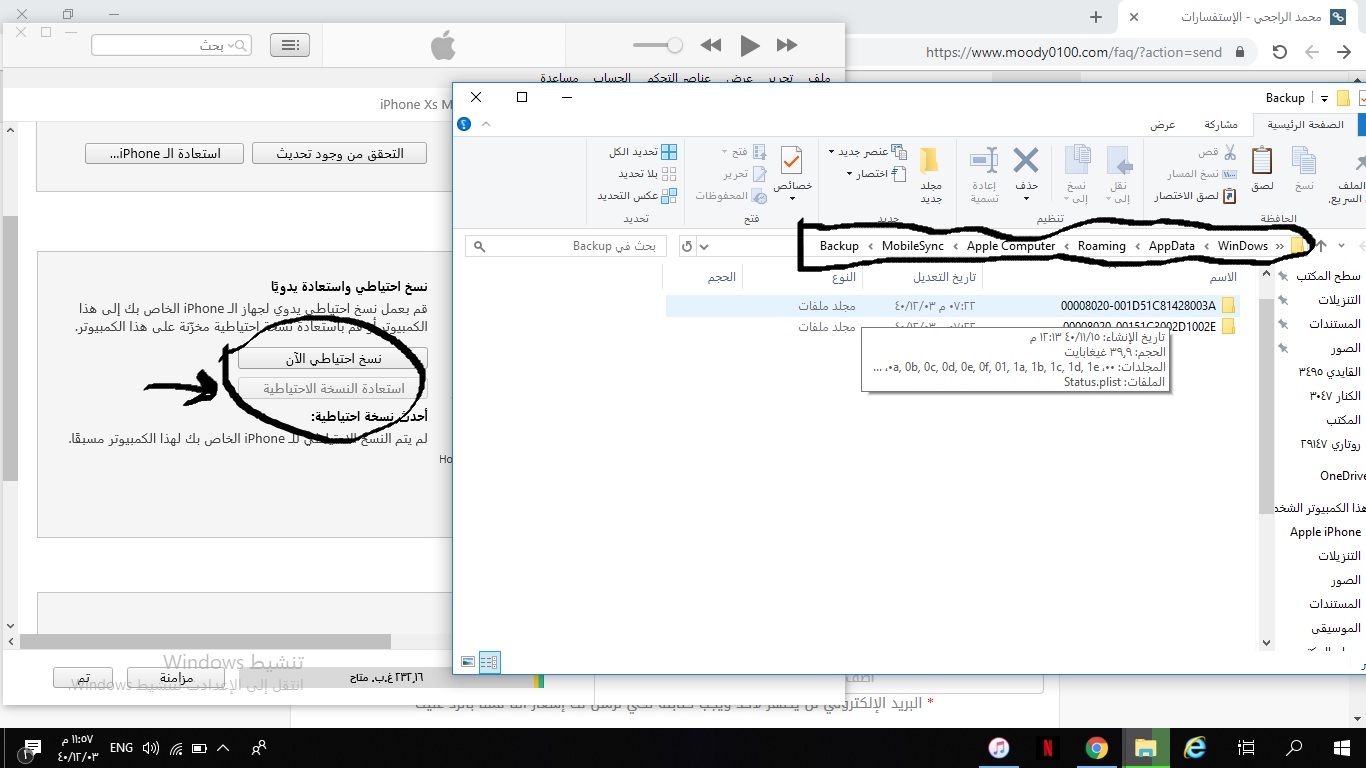Click the إعادة تسمية (Rename) icon

point(984,160)
